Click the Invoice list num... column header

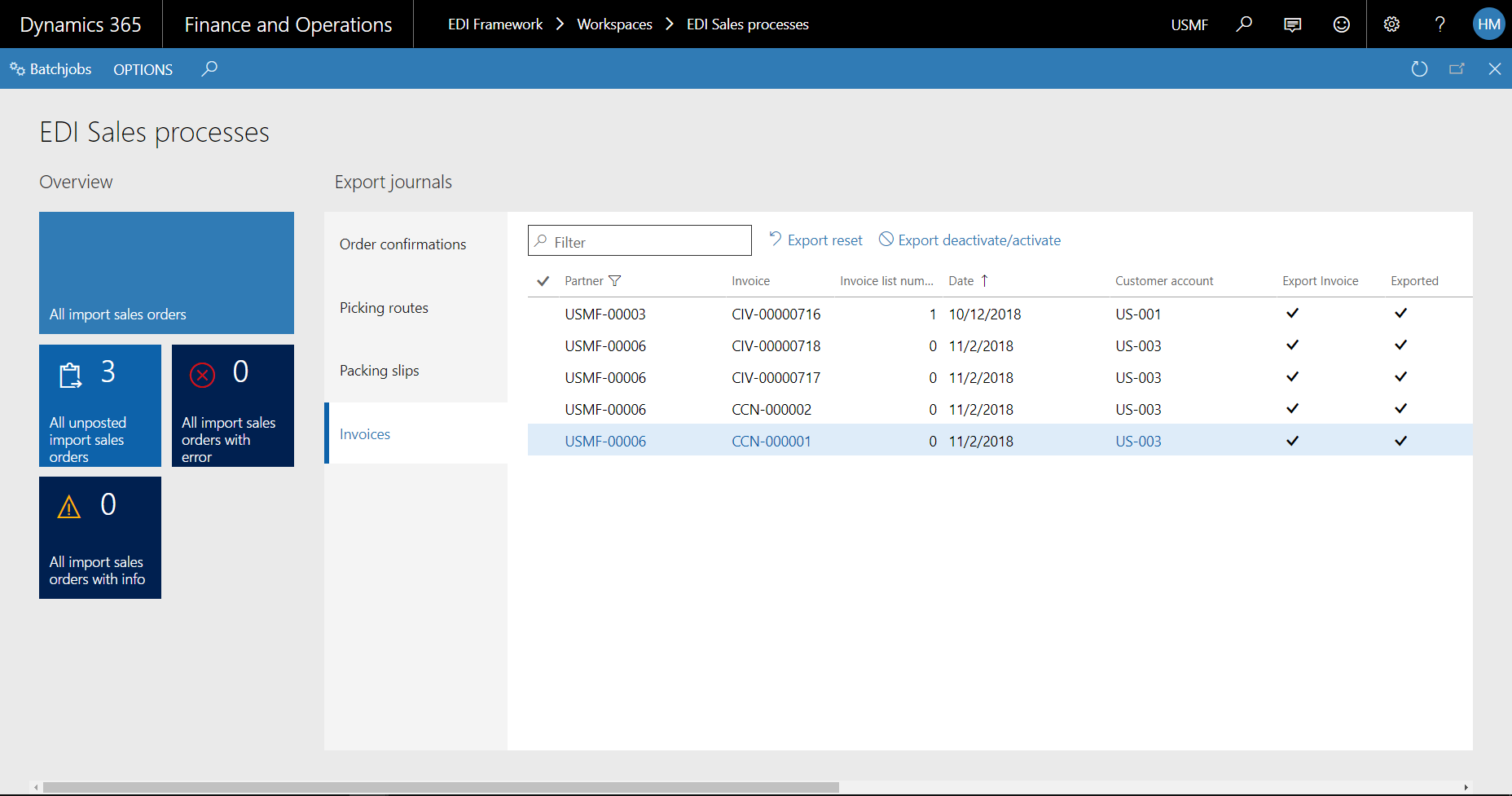(x=886, y=281)
